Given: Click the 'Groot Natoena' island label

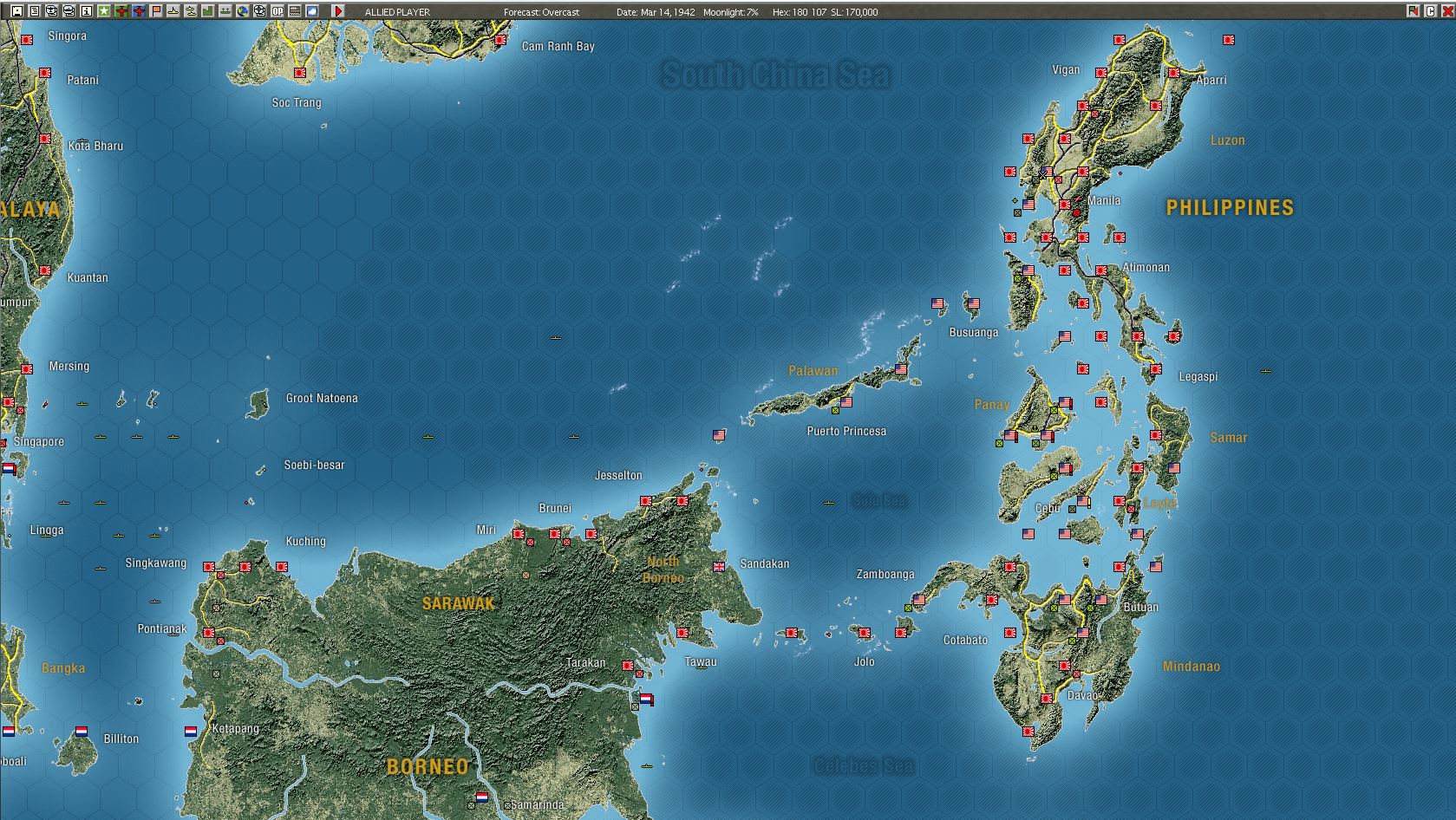Looking at the screenshot, I should [x=322, y=398].
